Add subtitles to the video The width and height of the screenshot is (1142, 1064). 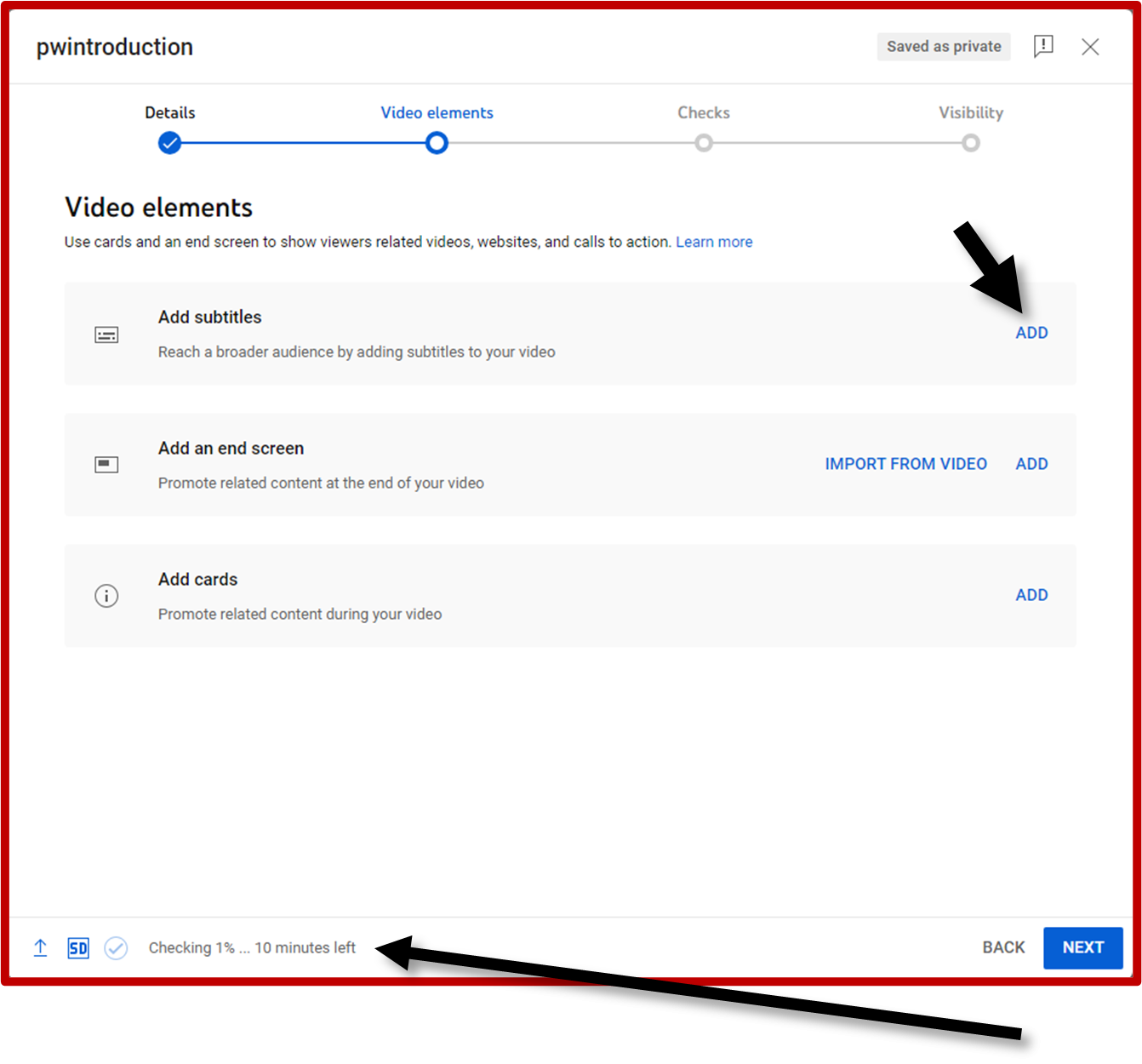(1031, 333)
